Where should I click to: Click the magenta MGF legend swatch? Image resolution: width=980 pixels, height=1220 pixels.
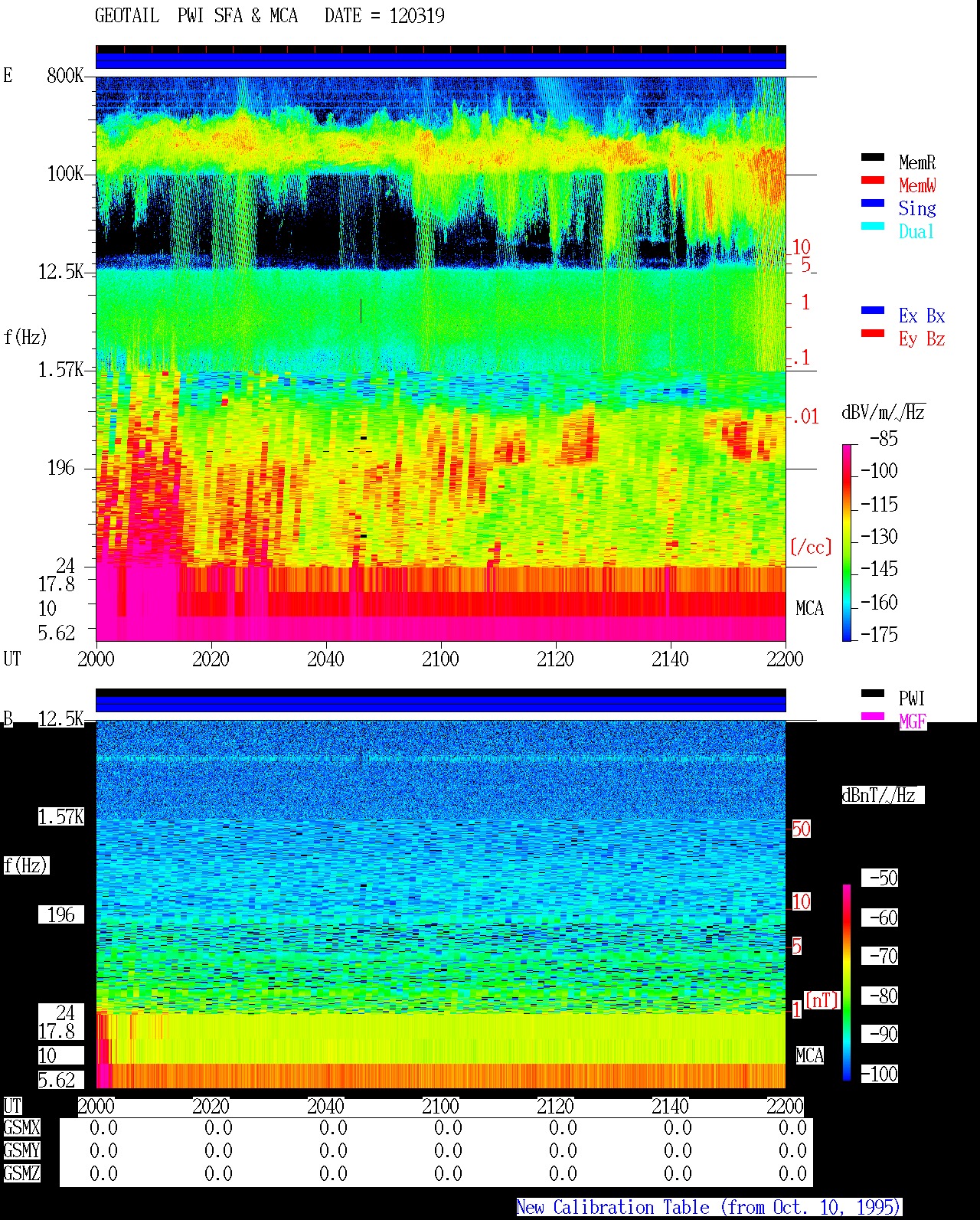coord(873,716)
